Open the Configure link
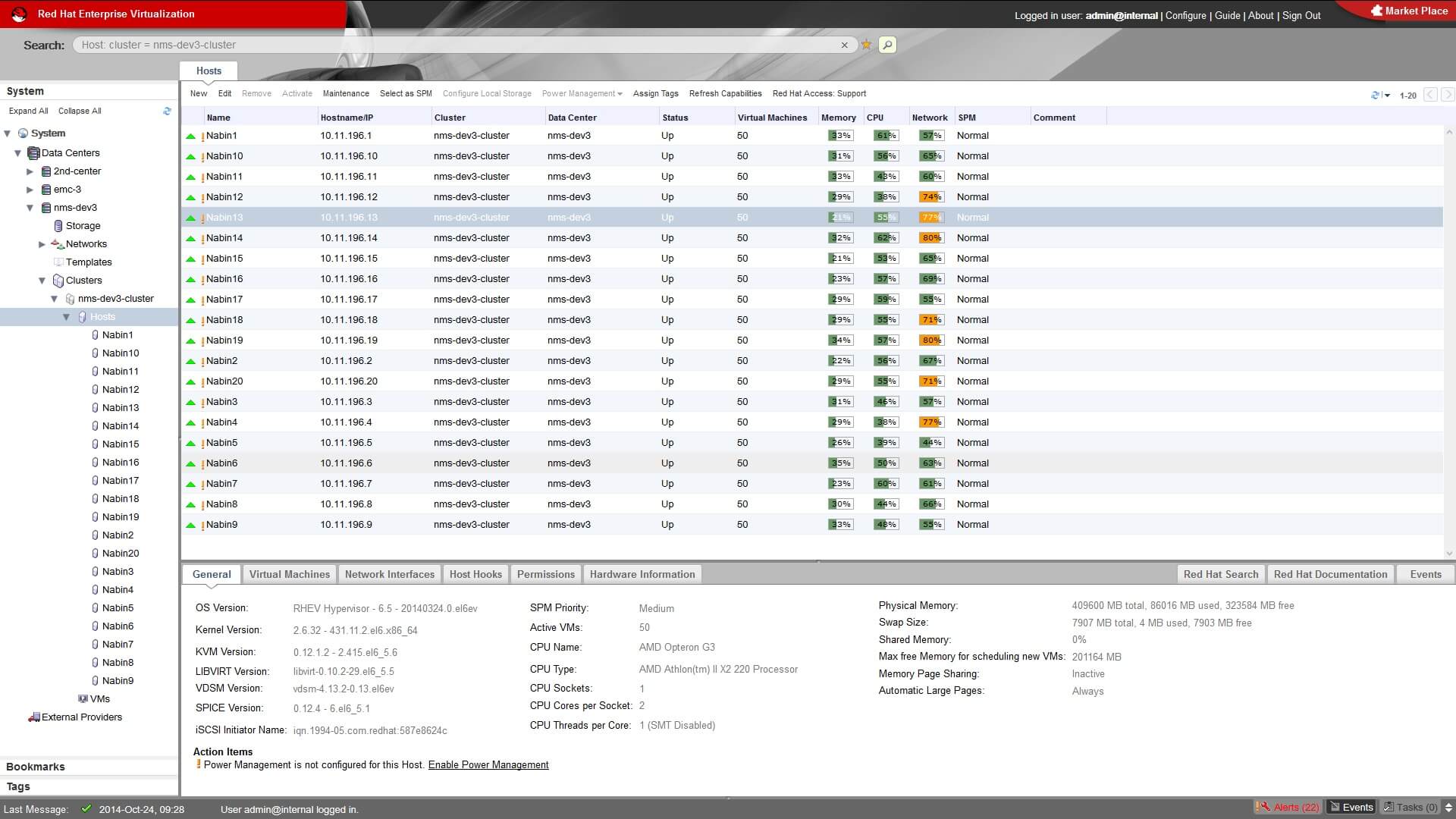Screen dimensions: 1456x819 click(x=1185, y=15)
